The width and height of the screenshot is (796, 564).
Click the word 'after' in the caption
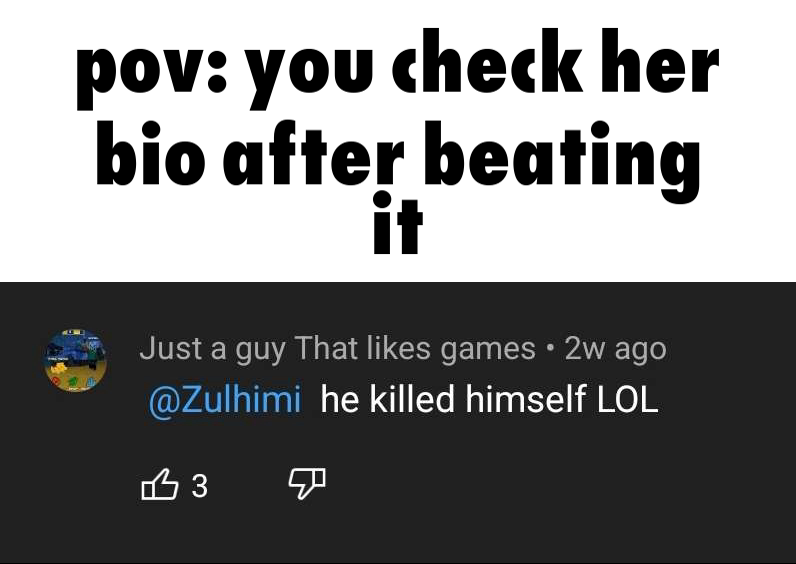click(x=313, y=153)
